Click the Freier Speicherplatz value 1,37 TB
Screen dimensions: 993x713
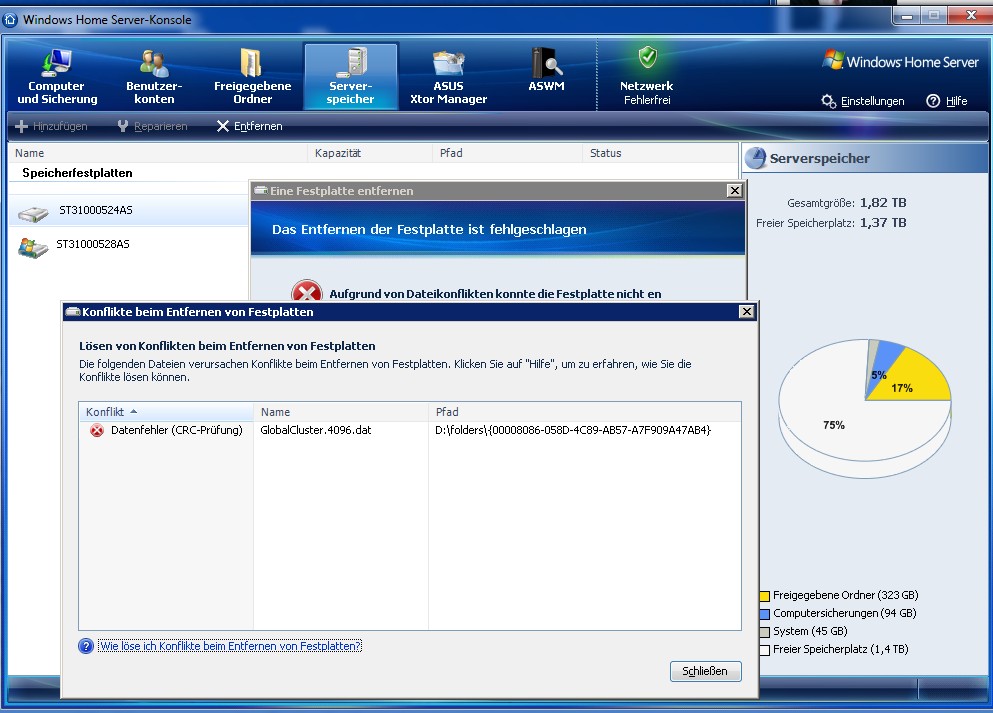tap(883, 223)
